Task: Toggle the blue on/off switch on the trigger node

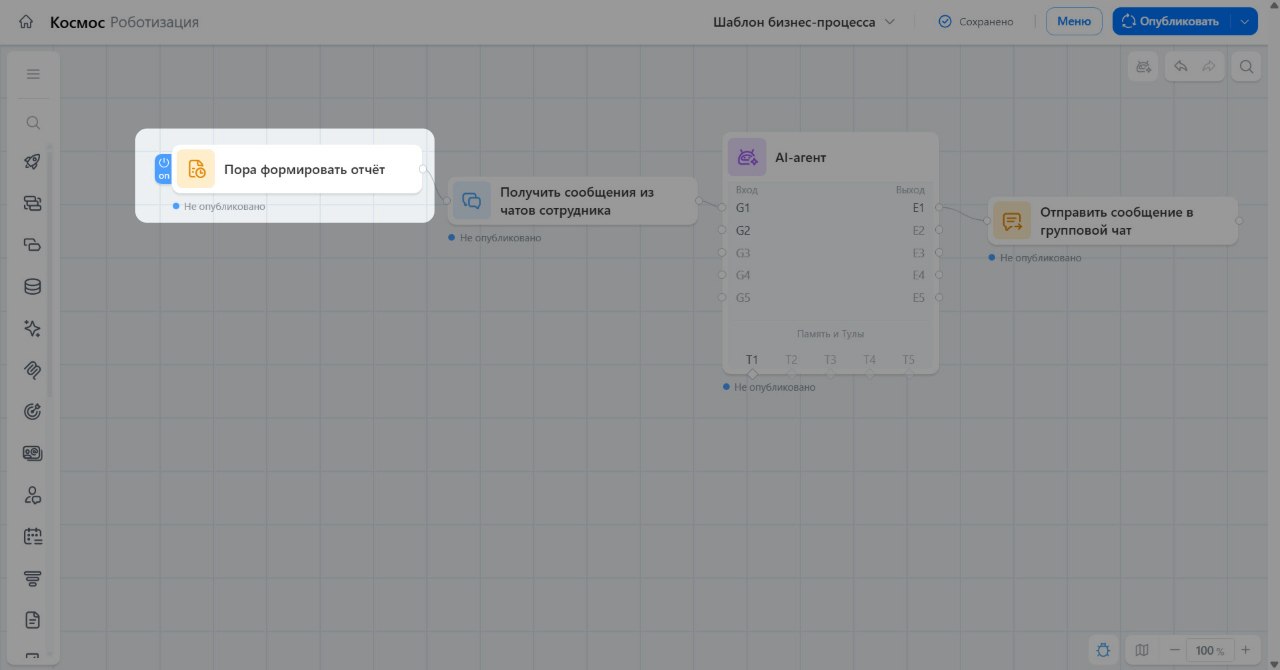Action: pos(163,168)
